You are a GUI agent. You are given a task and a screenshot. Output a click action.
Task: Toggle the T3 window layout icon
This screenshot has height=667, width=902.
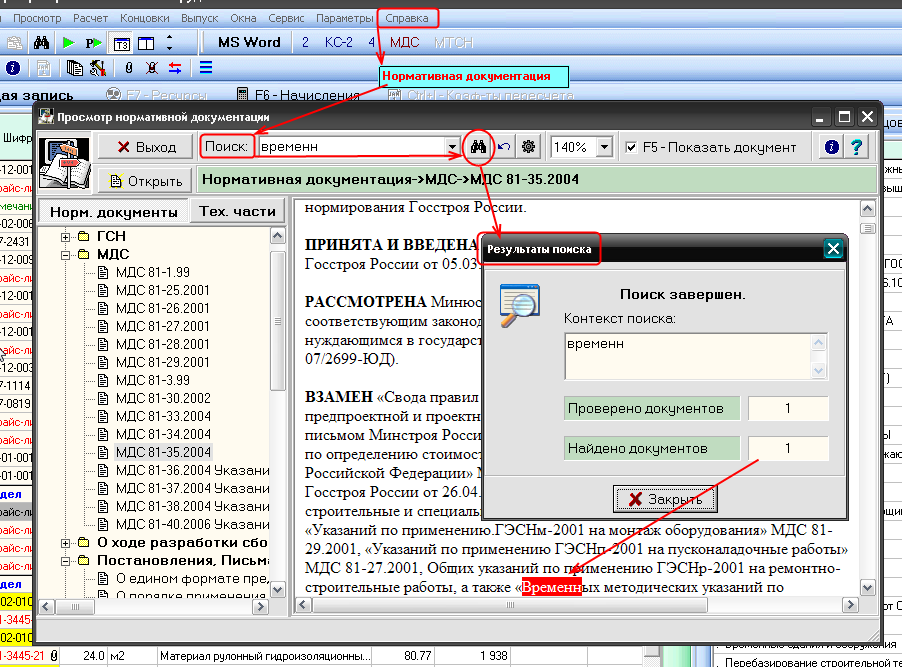[122, 44]
